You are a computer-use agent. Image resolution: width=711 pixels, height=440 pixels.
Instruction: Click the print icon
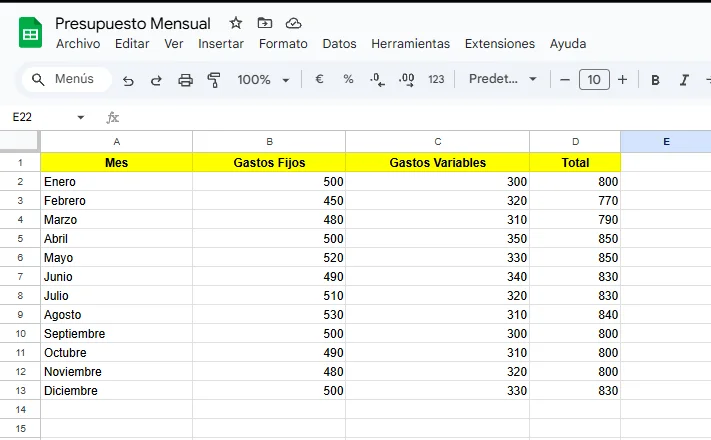point(185,80)
